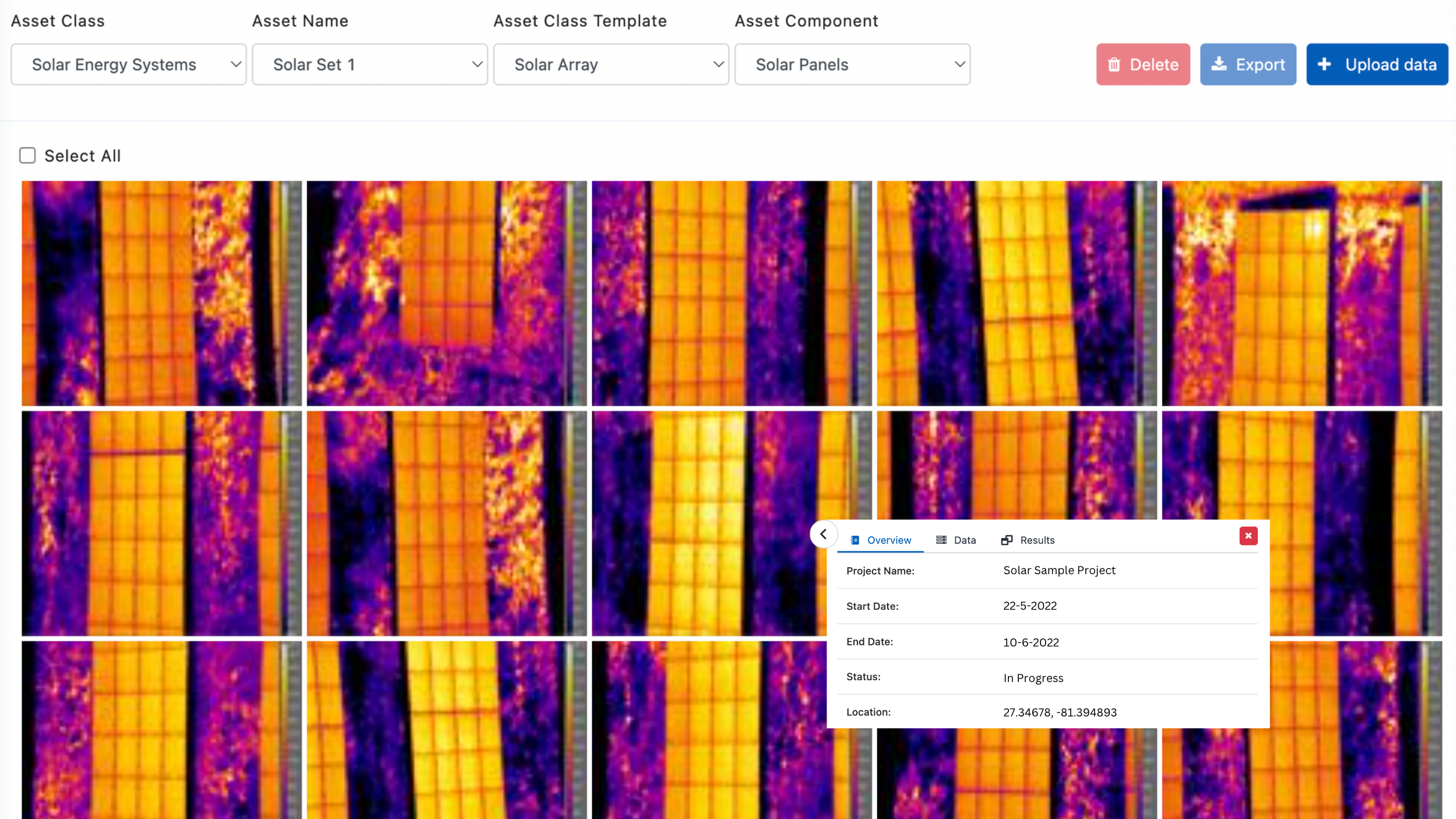Click the Project Name label
The image size is (1456, 819).
coord(880,571)
